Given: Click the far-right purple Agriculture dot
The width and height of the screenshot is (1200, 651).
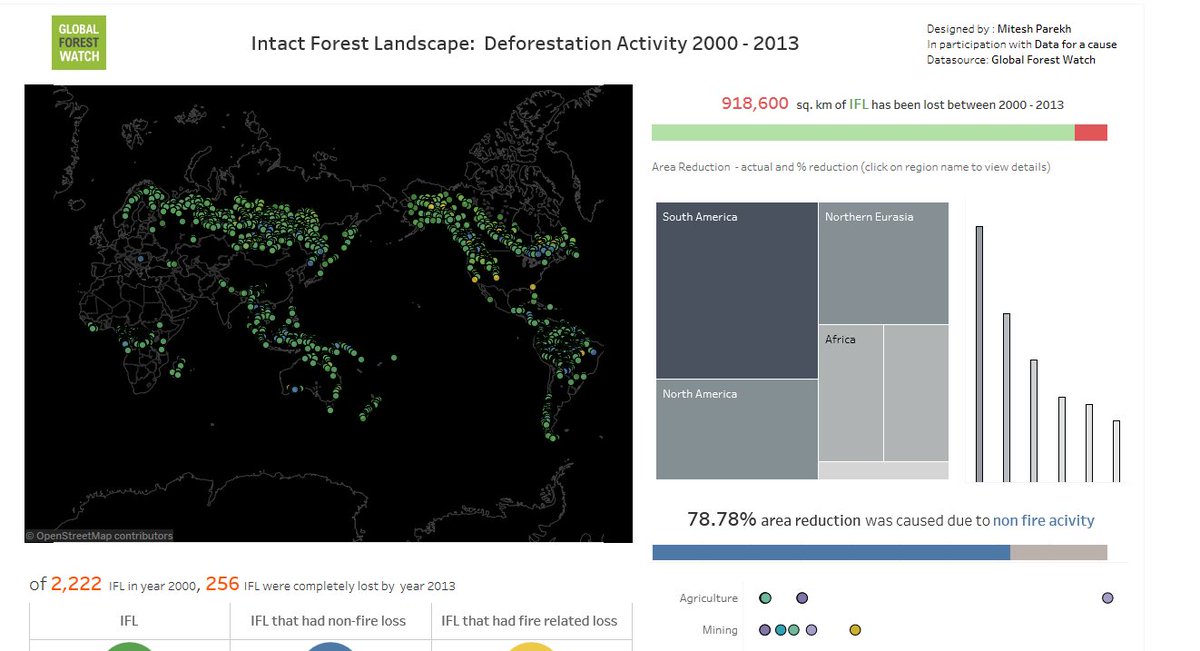Looking at the screenshot, I should (1107, 598).
